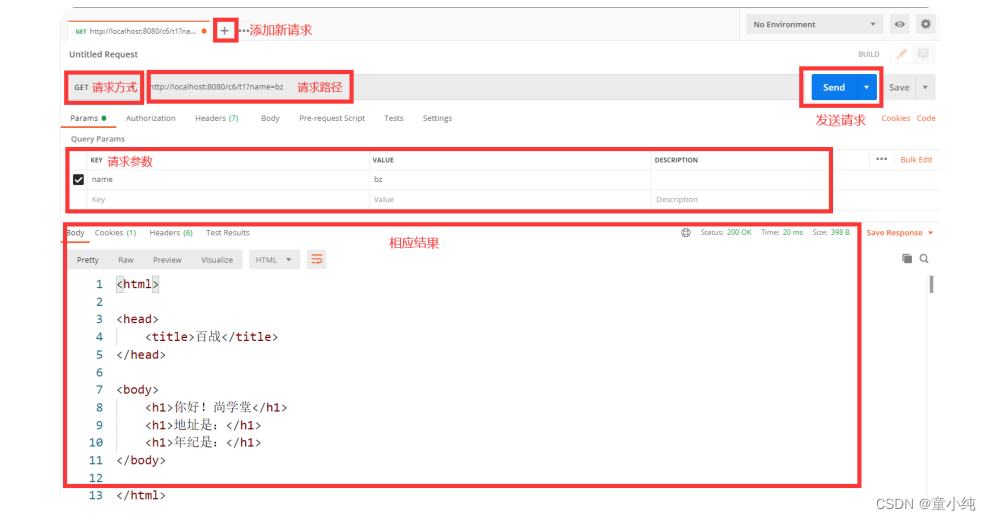
Task: Select the response Body tab
Action: [75, 233]
